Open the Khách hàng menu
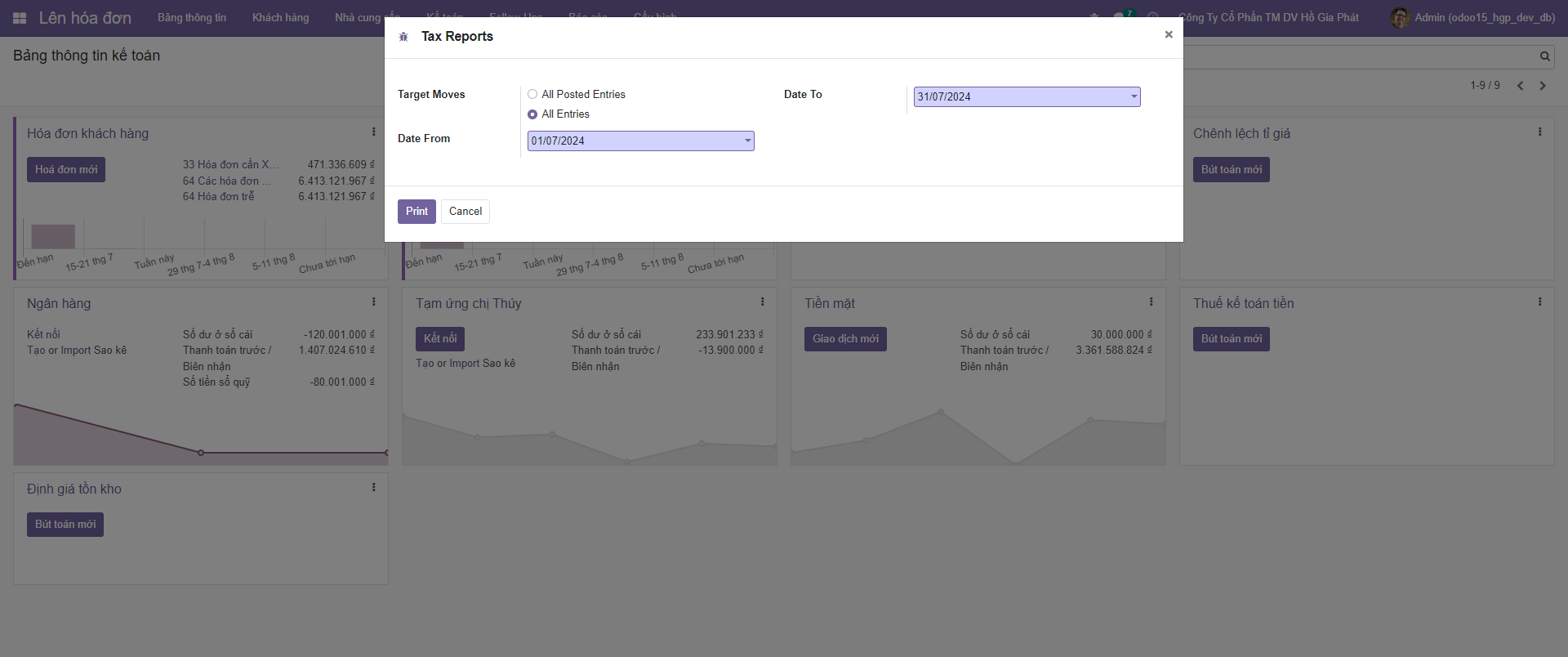The height and width of the screenshot is (657, 1568). (x=280, y=18)
